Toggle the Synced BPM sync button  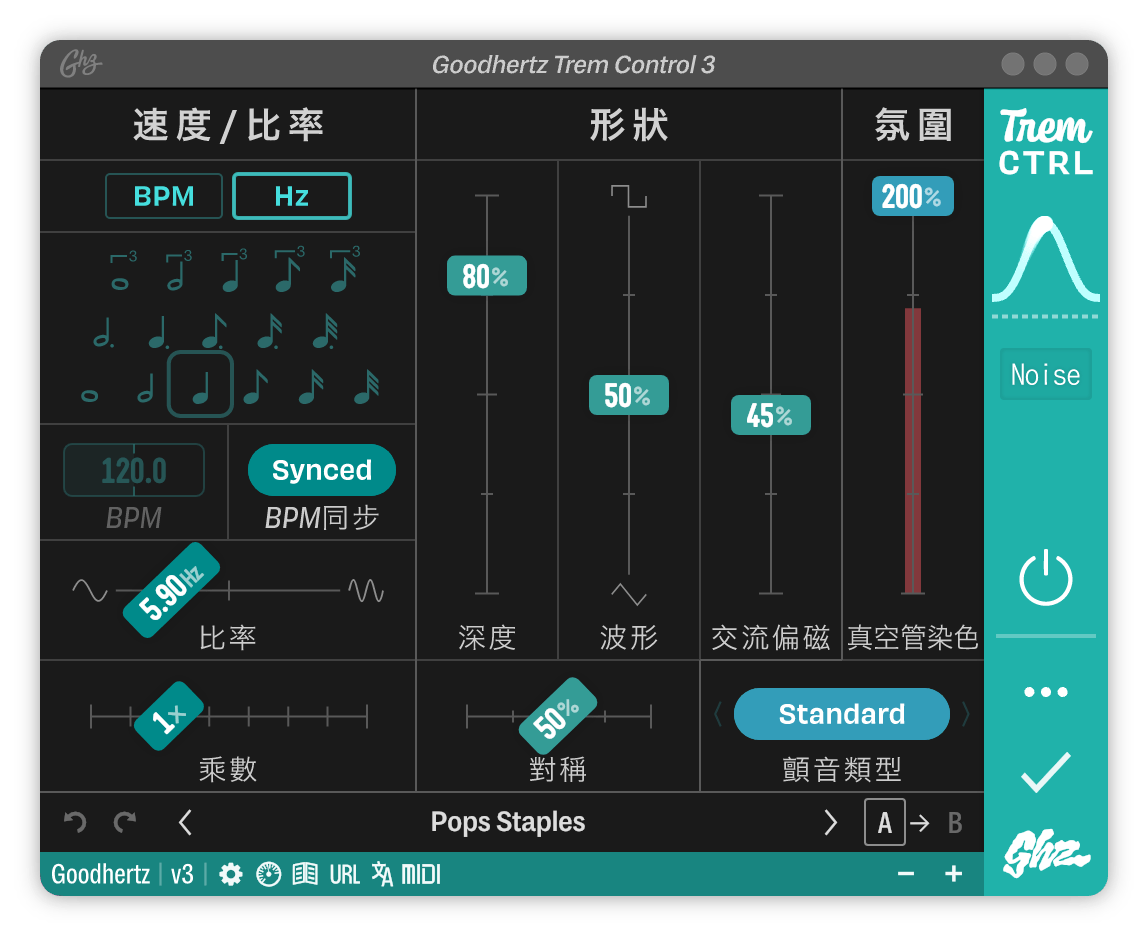[x=322, y=470]
